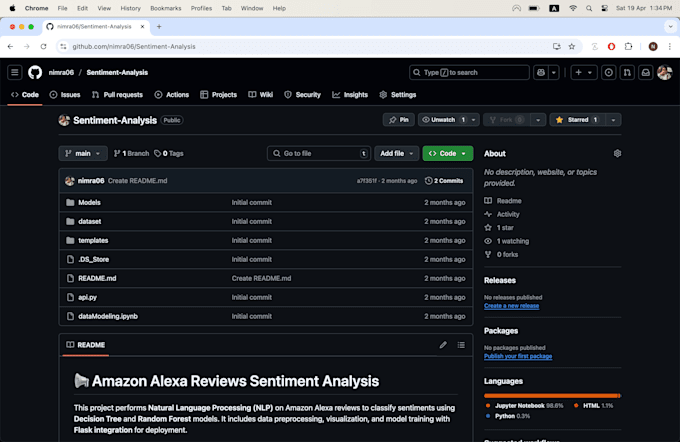Screen dimensions: 680x442
Task: Switch to the Code tab
Action: [x=25, y=95]
